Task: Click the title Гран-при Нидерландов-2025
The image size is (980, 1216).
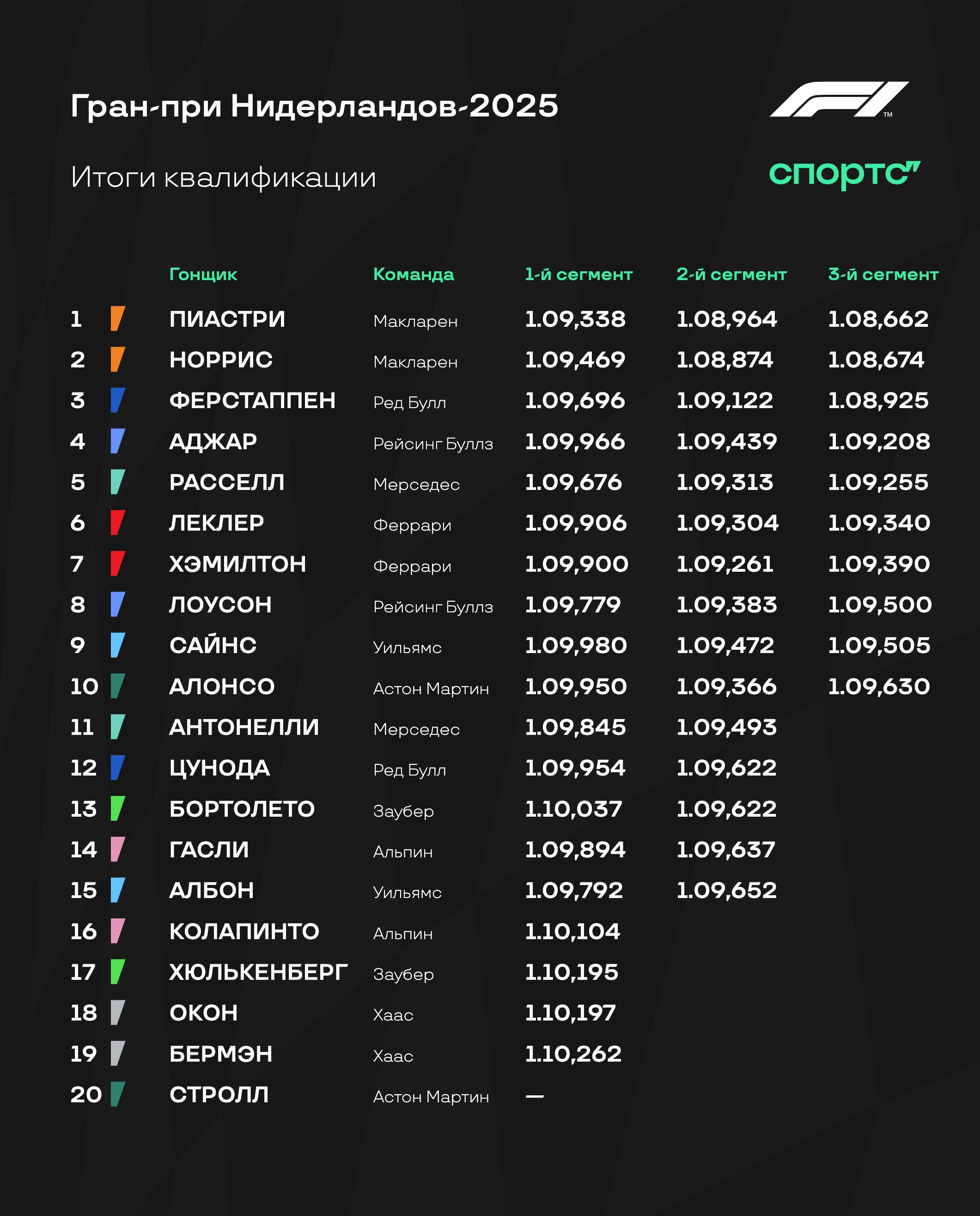Action: pos(315,105)
